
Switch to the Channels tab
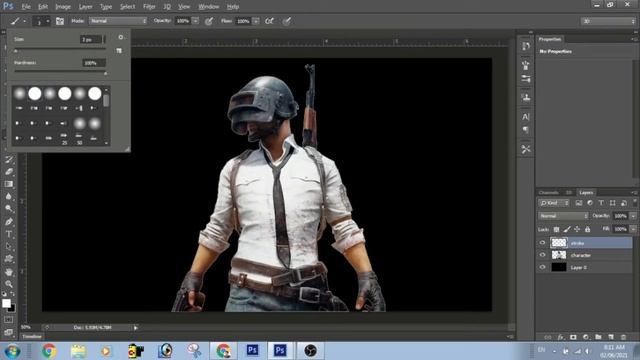coord(548,193)
